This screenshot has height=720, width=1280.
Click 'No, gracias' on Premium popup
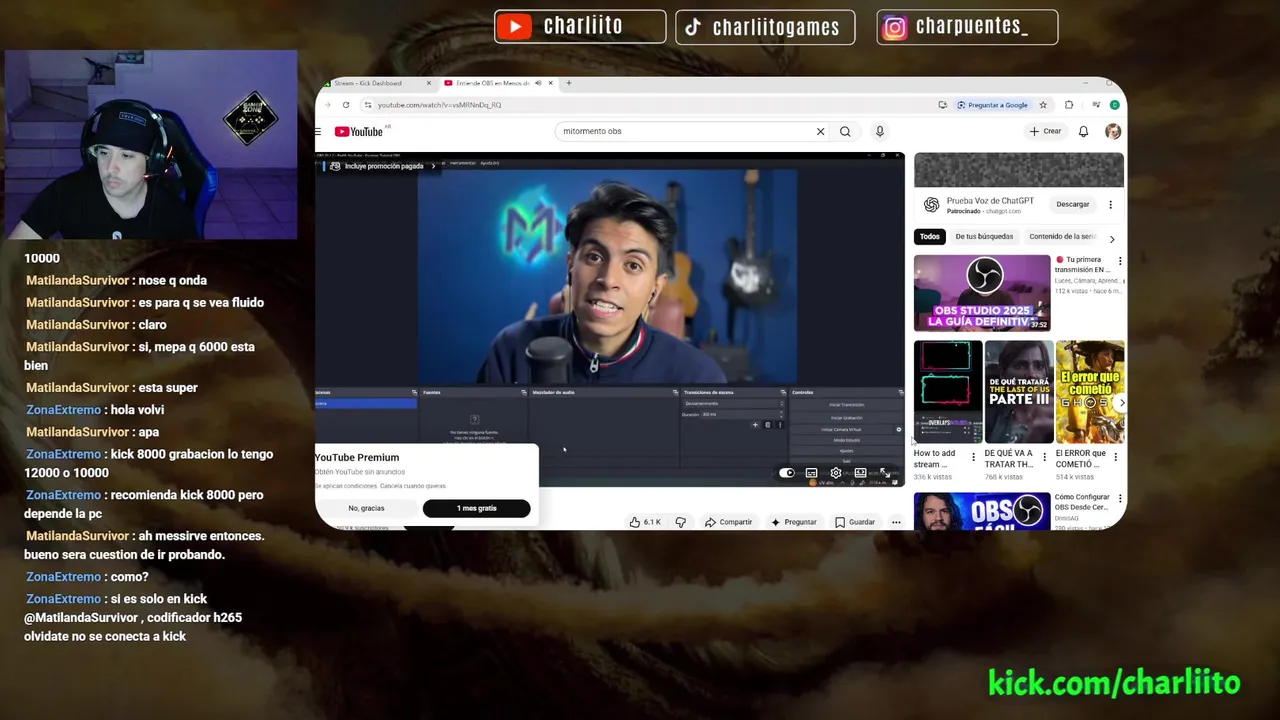coord(366,508)
